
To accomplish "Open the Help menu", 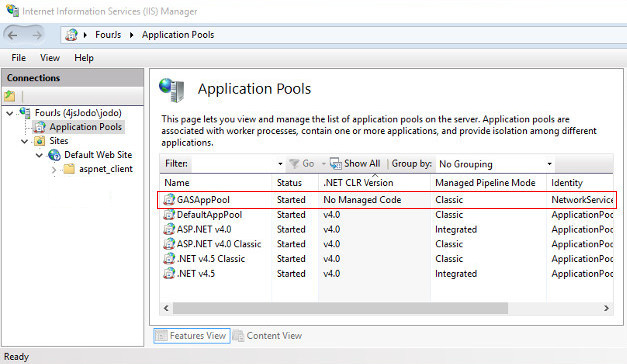I will (84, 58).
